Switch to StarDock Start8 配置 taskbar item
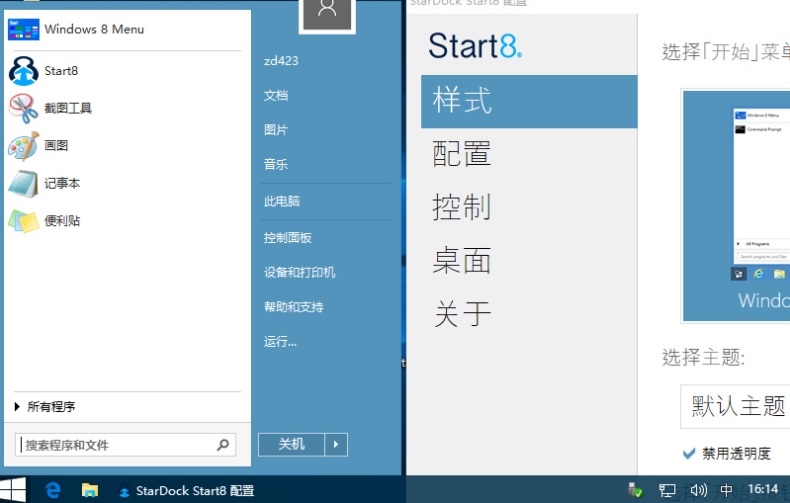The height and width of the screenshot is (503, 790). (x=186, y=490)
